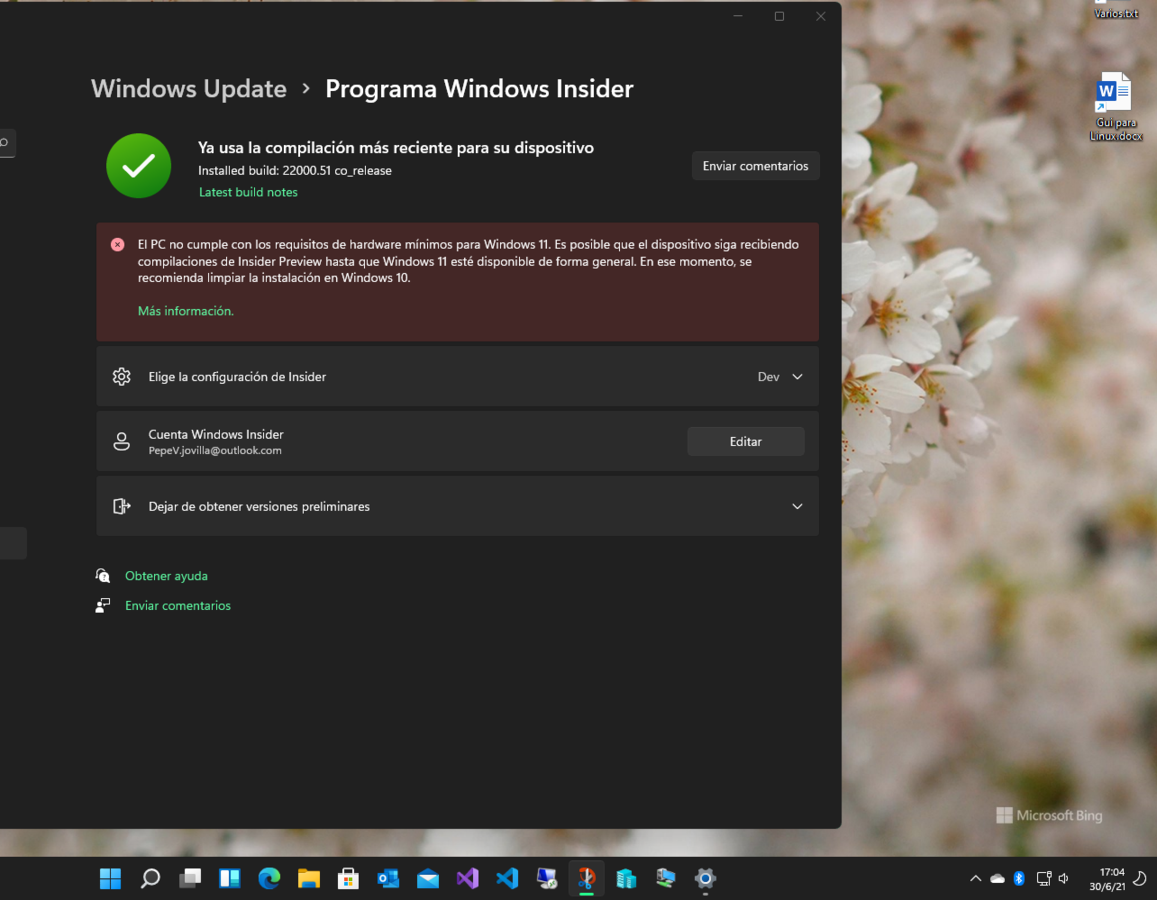Open the Windows Start menu
Image resolution: width=1157 pixels, height=900 pixels.
pos(111,878)
